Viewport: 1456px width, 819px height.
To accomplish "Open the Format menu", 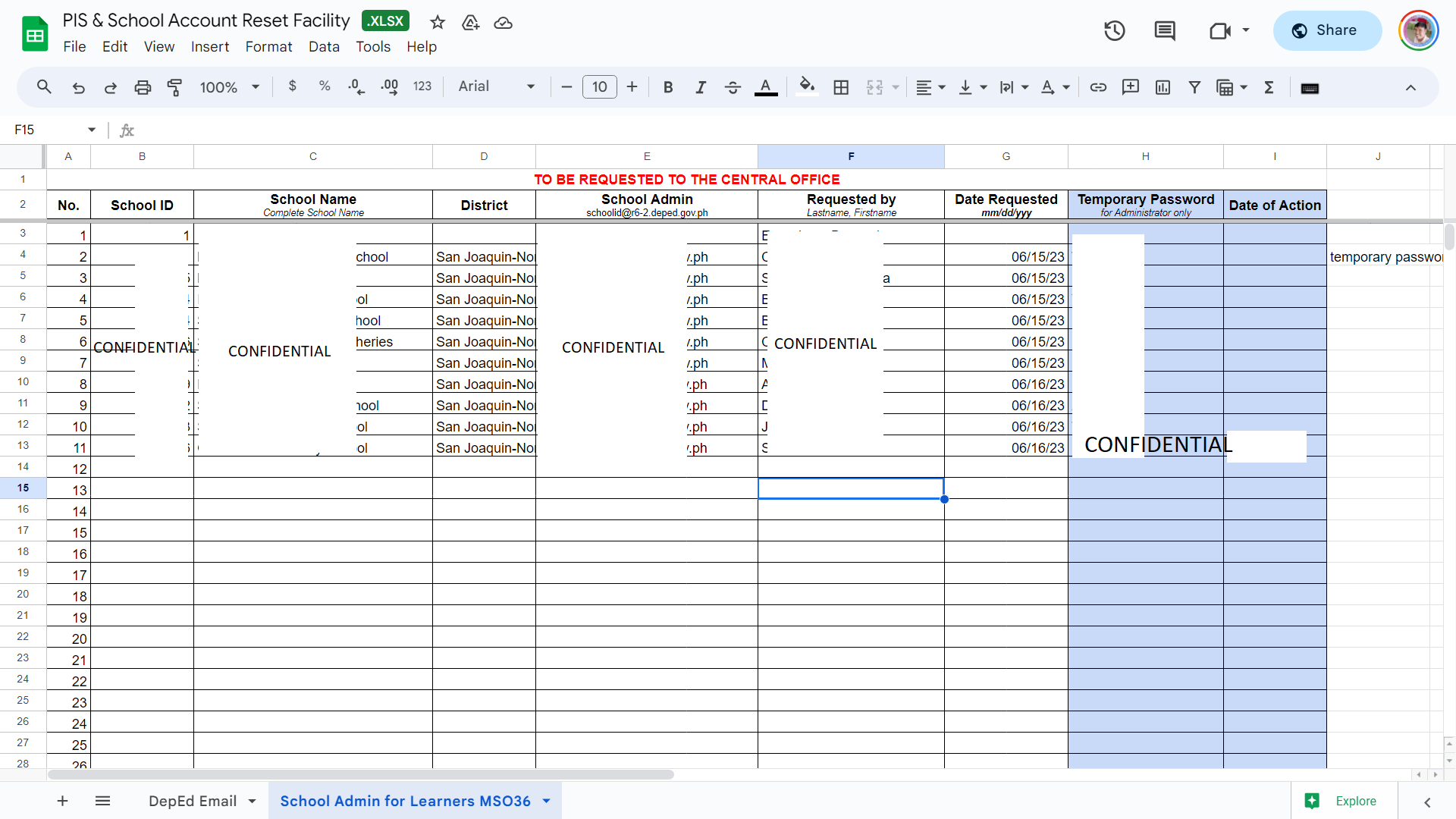I will coord(268,46).
